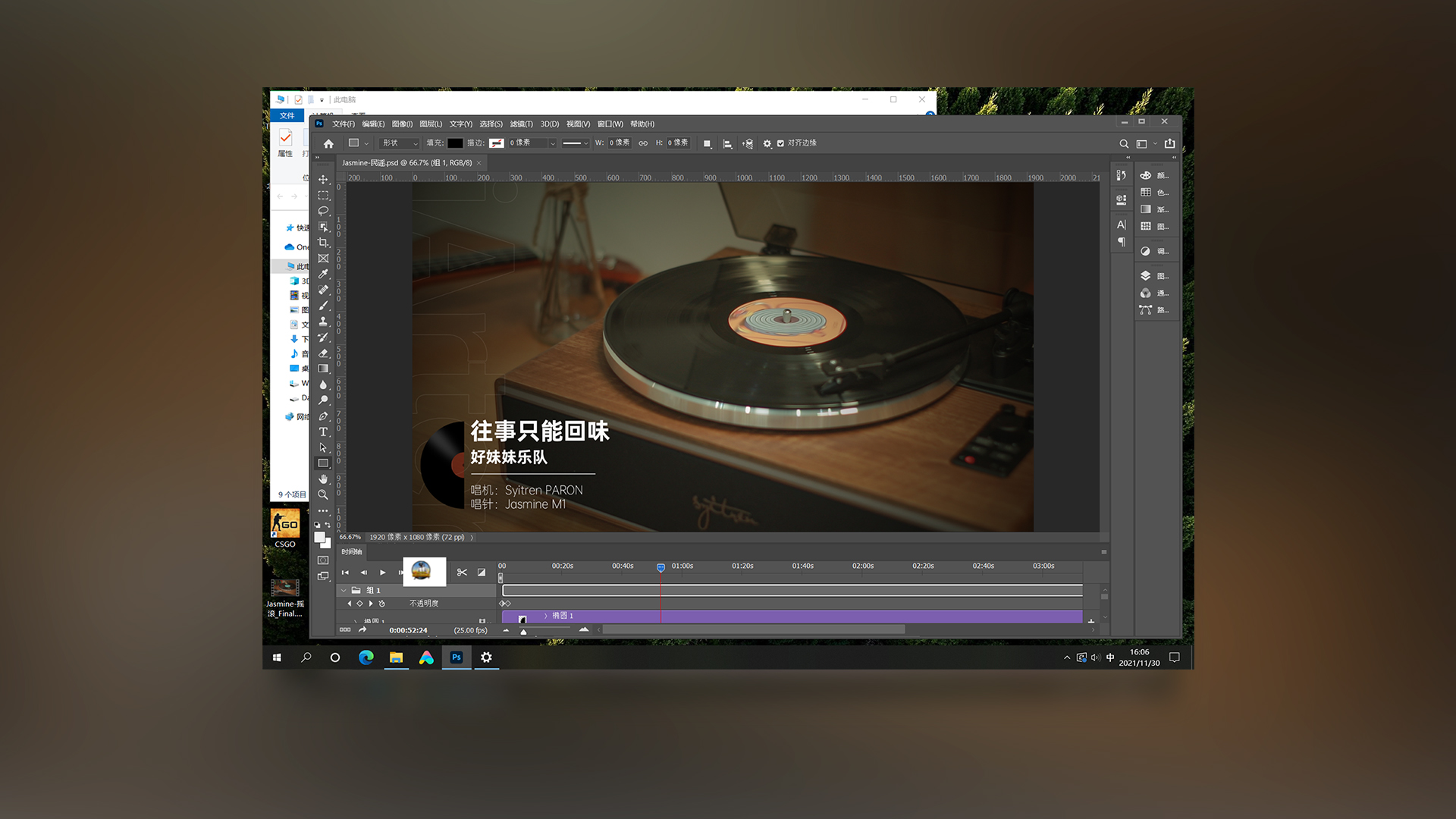Open path operations button
This screenshot has width=1456, height=819.
(x=708, y=143)
